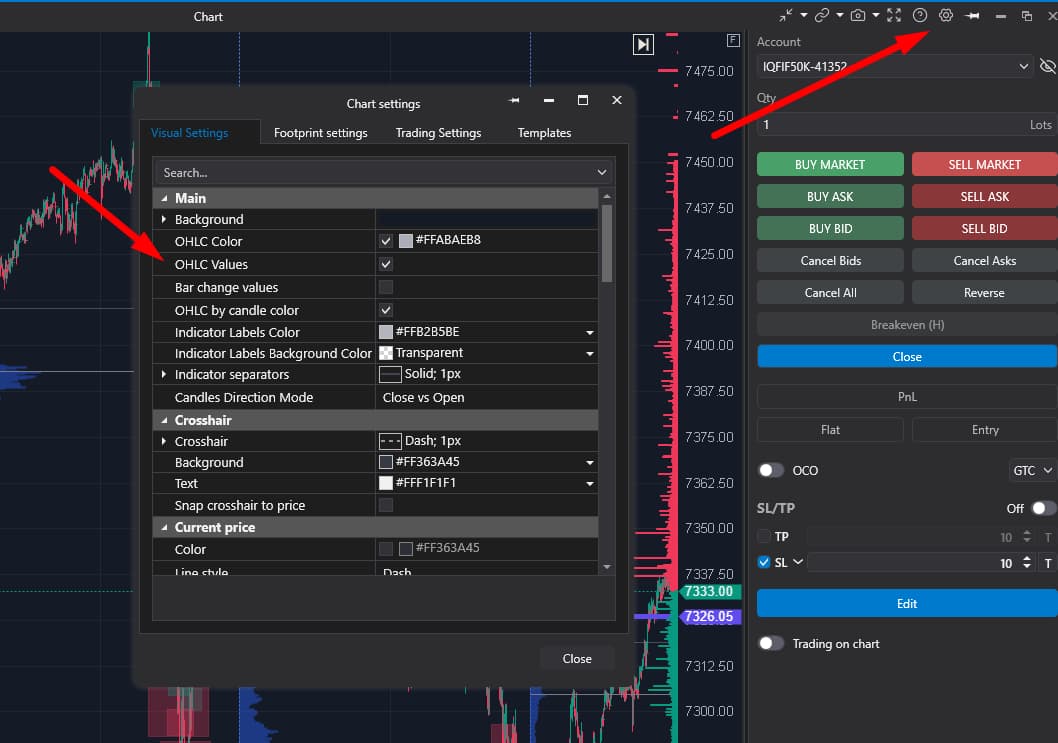Pin the Chart settings dialog
This screenshot has height=743, width=1058.
(x=514, y=101)
